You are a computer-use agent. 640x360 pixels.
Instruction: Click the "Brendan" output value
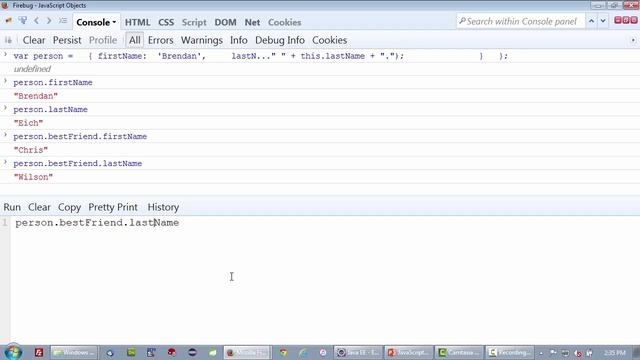[36, 96]
